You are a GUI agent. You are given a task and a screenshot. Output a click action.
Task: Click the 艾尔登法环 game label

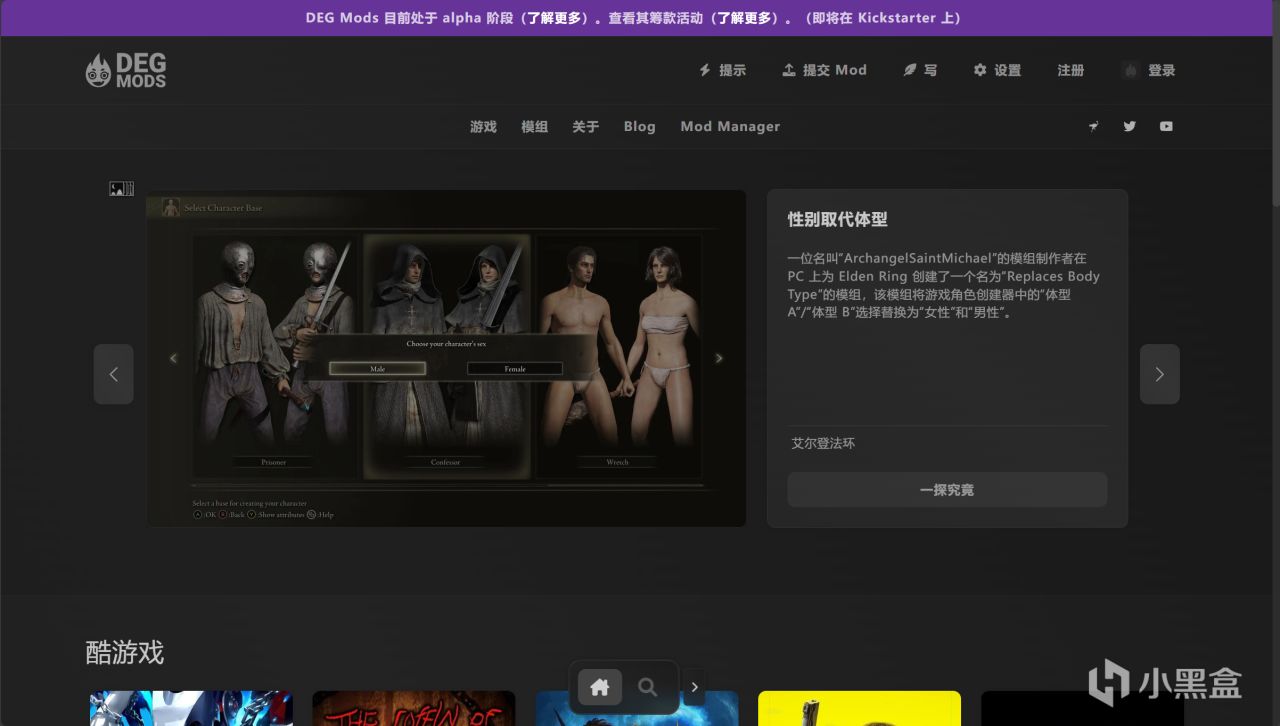823,443
